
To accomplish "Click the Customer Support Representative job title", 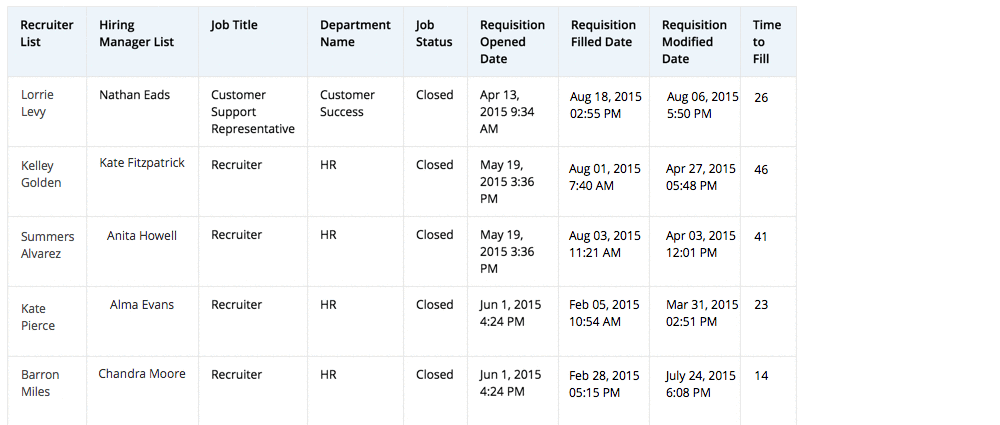I will [x=252, y=112].
